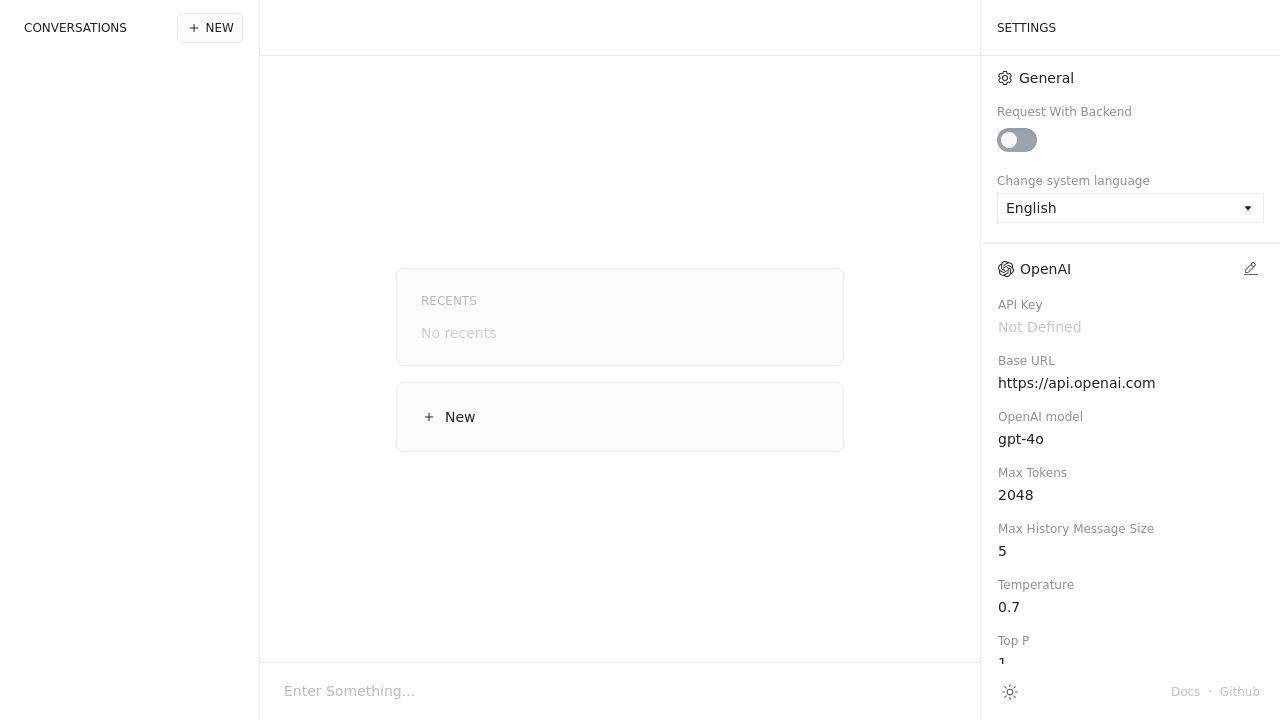1280x720 pixels.
Task: Click the Enter Something message input field
Action: pos(620,691)
